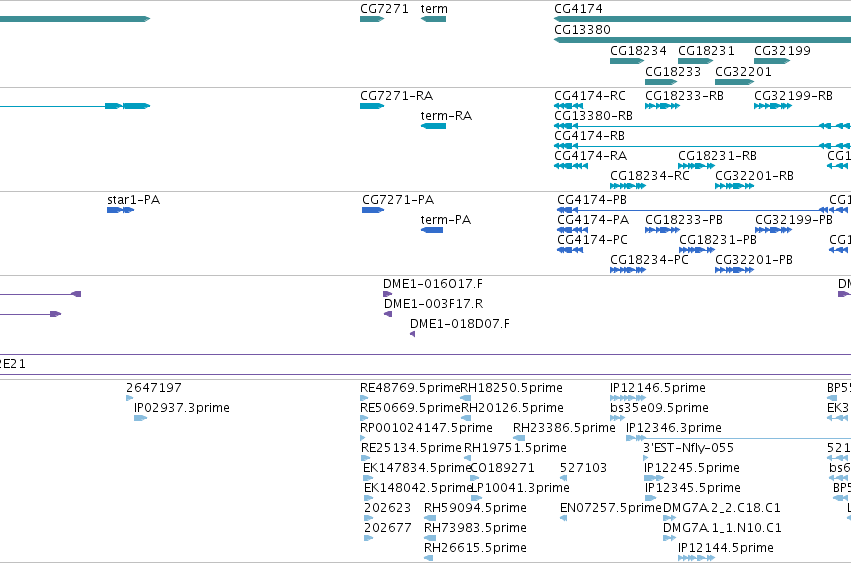Click transcript CG4174-RC
The width and height of the screenshot is (851, 563).
click(x=568, y=106)
